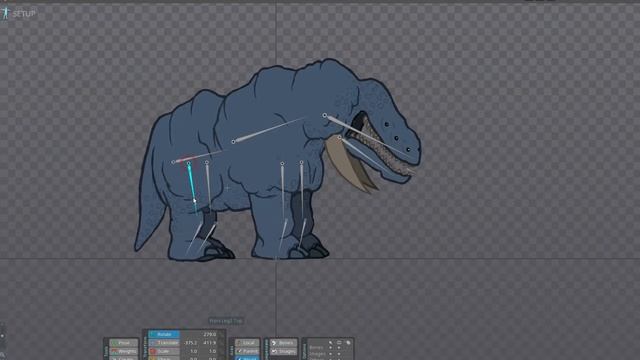Toggle Images visible dot in Options
The image size is (640, 360).
click(x=339, y=353)
